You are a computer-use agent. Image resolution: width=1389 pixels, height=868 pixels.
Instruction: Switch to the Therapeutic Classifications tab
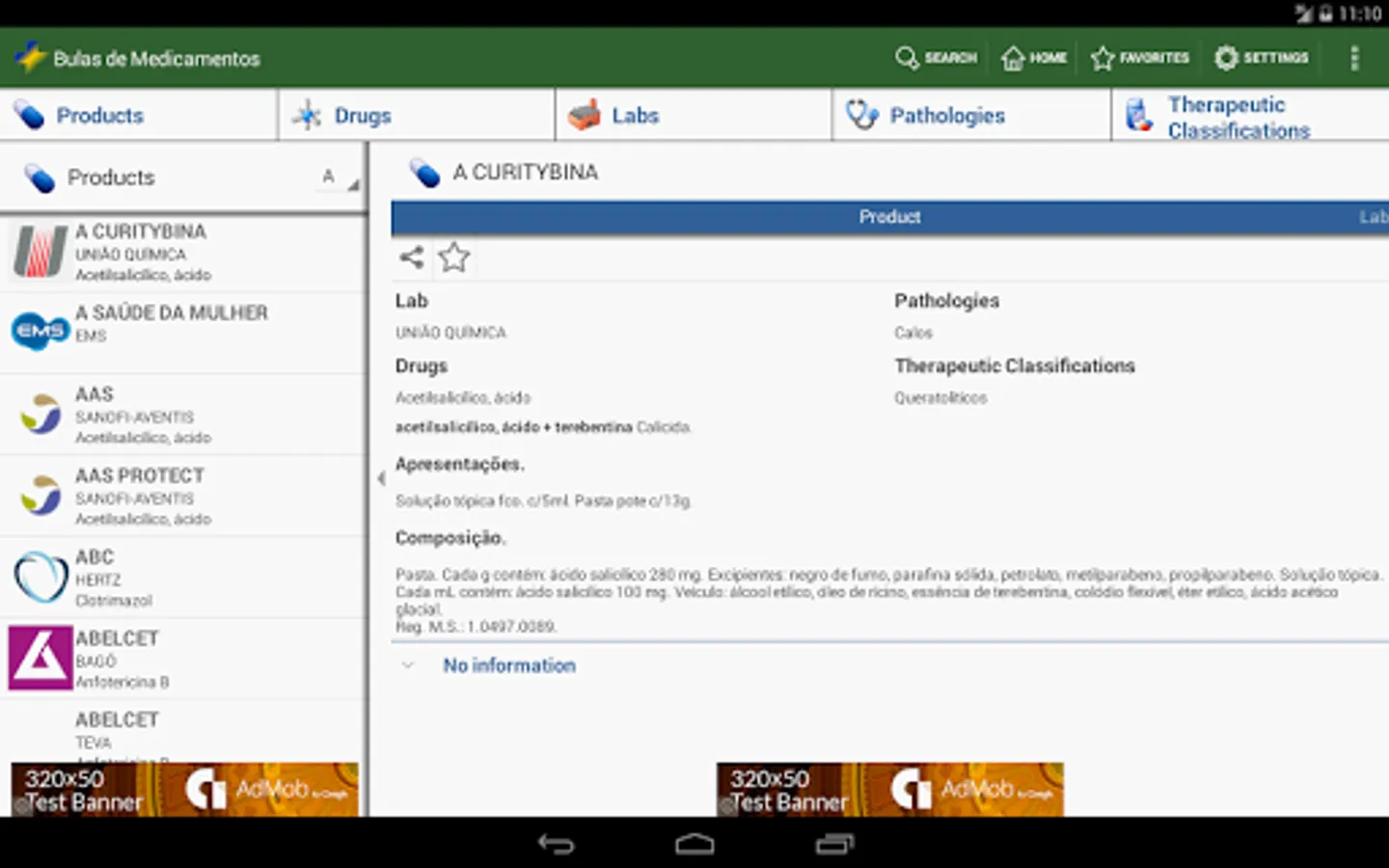(x=1251, y=116)
